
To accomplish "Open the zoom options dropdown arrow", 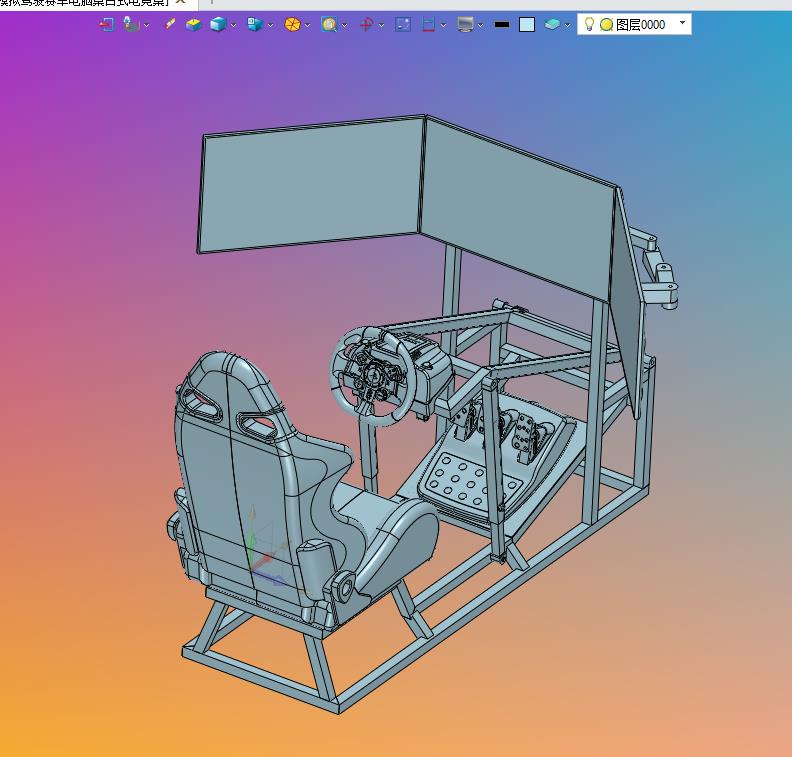I will point(344,25).
